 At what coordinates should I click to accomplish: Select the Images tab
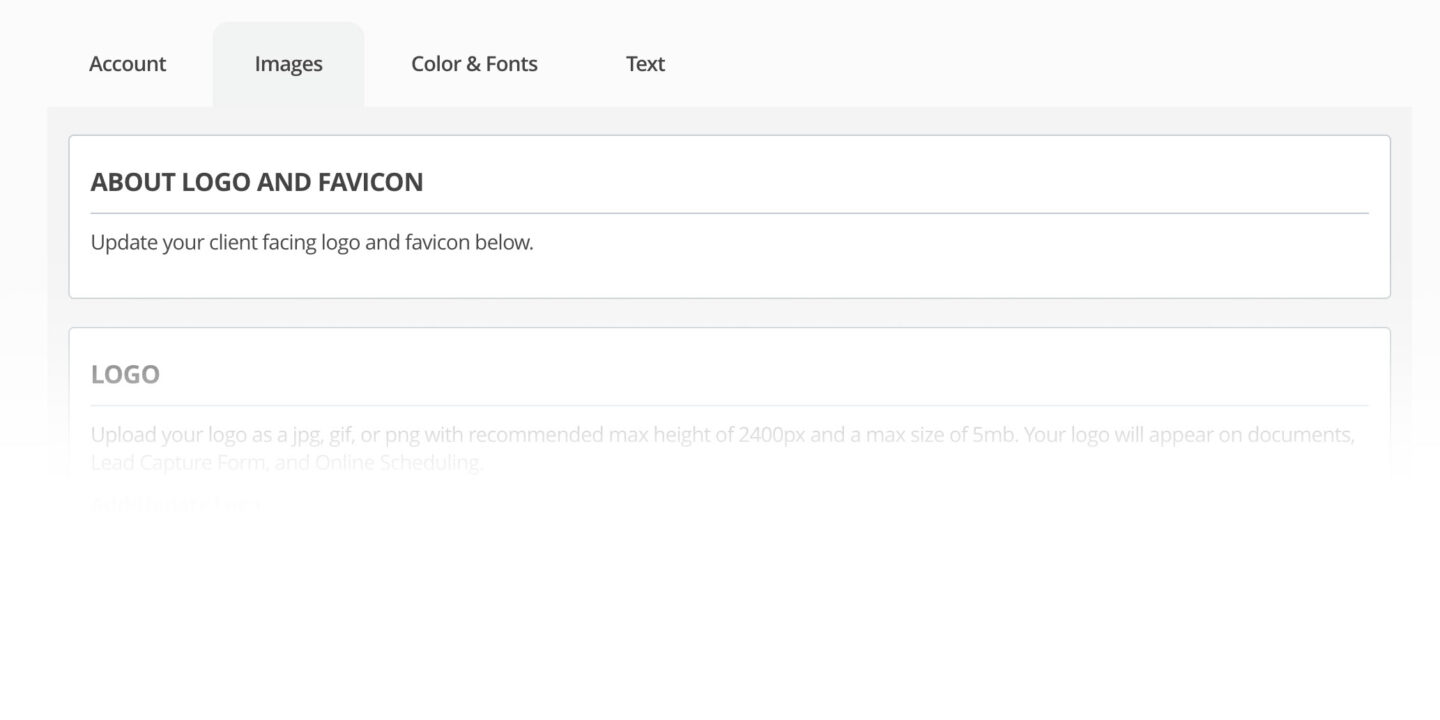coord(288,64)
